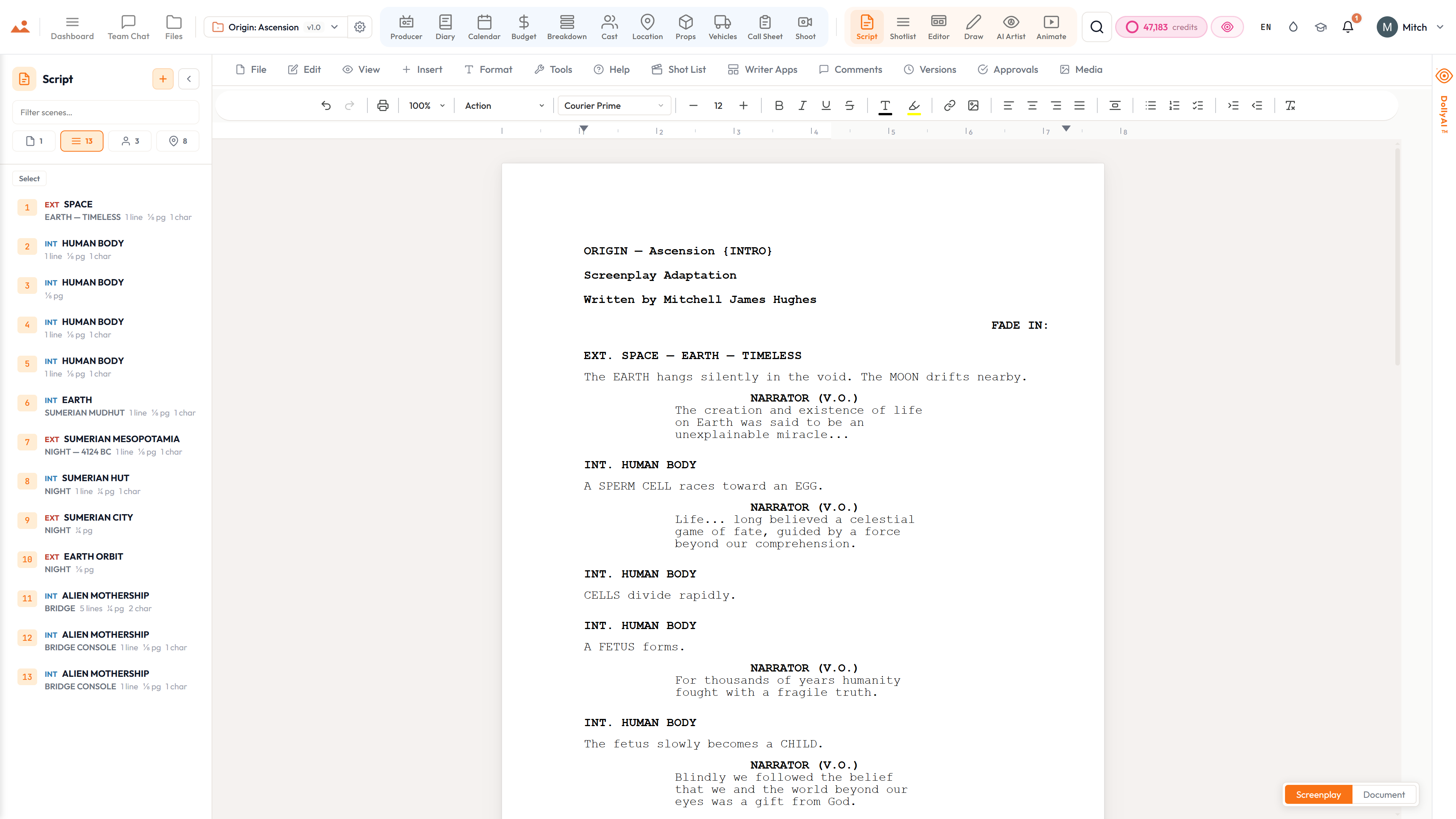Open the Format menu
Viewport: 1456px width, 819px height.
click(x=488, y=69)
